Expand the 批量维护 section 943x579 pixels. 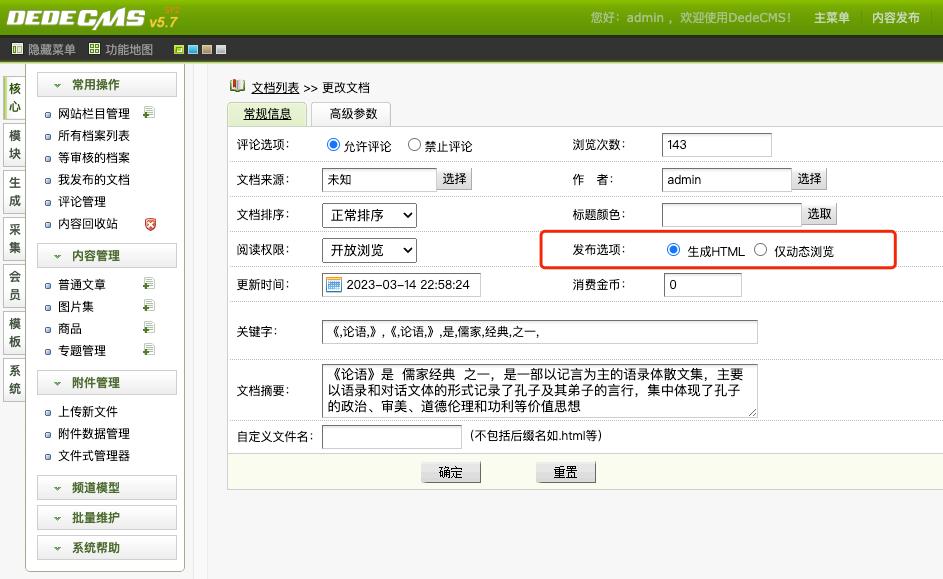coord(107,518)
